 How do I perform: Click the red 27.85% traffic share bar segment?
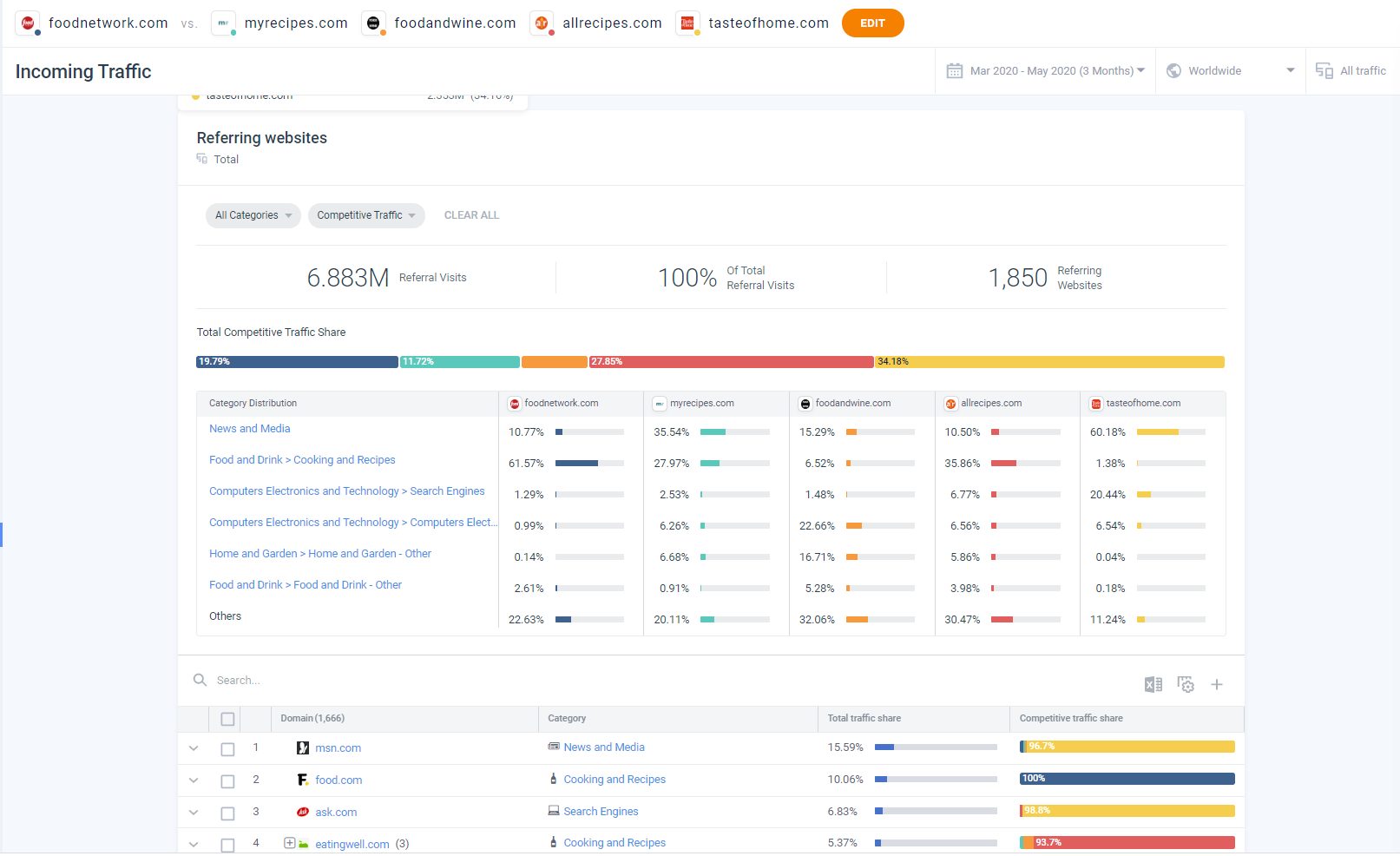[x=732, y=362]
